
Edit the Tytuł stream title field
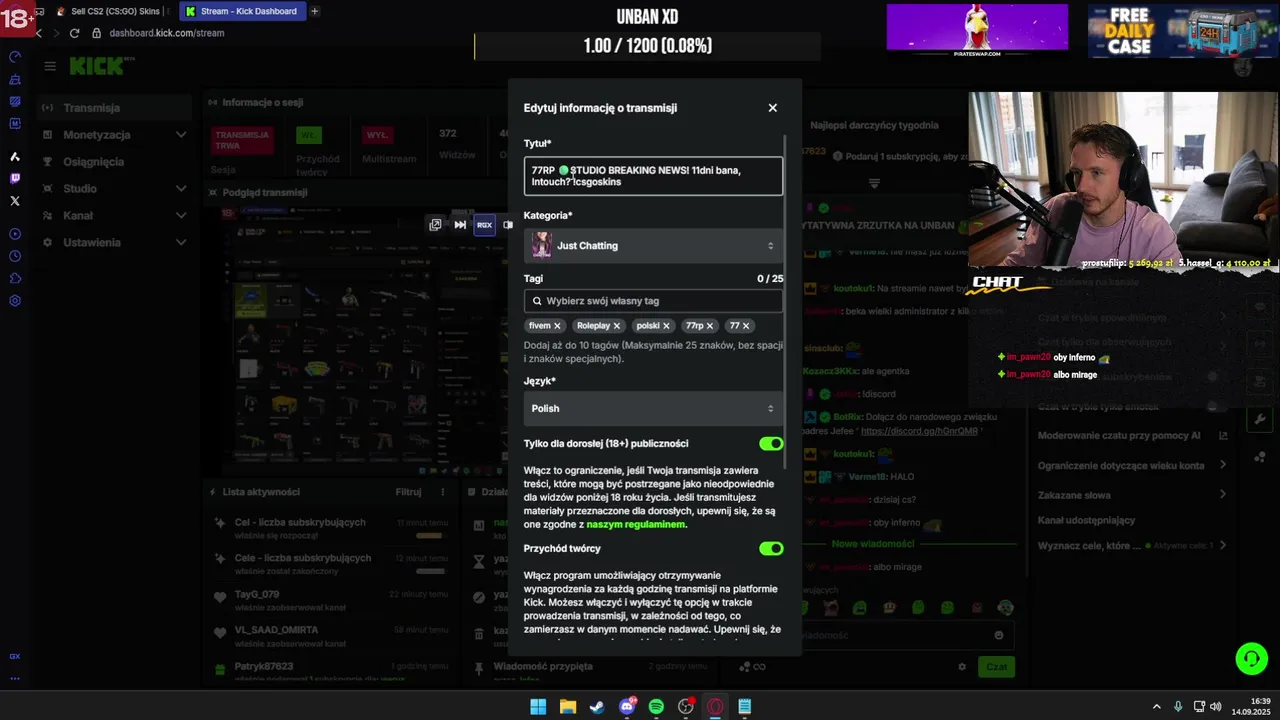point(653,176)
